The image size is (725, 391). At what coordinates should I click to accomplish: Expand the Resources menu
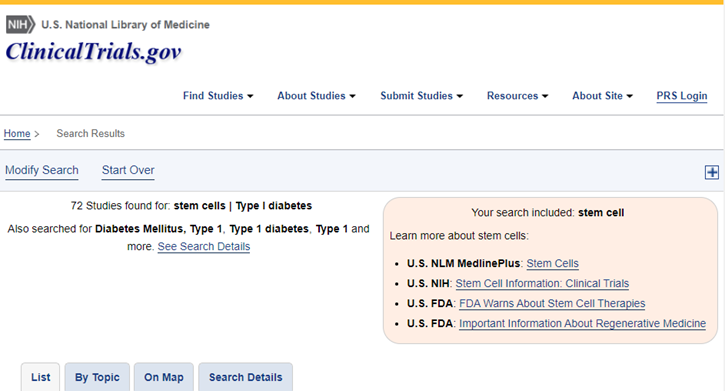(517, 96)
